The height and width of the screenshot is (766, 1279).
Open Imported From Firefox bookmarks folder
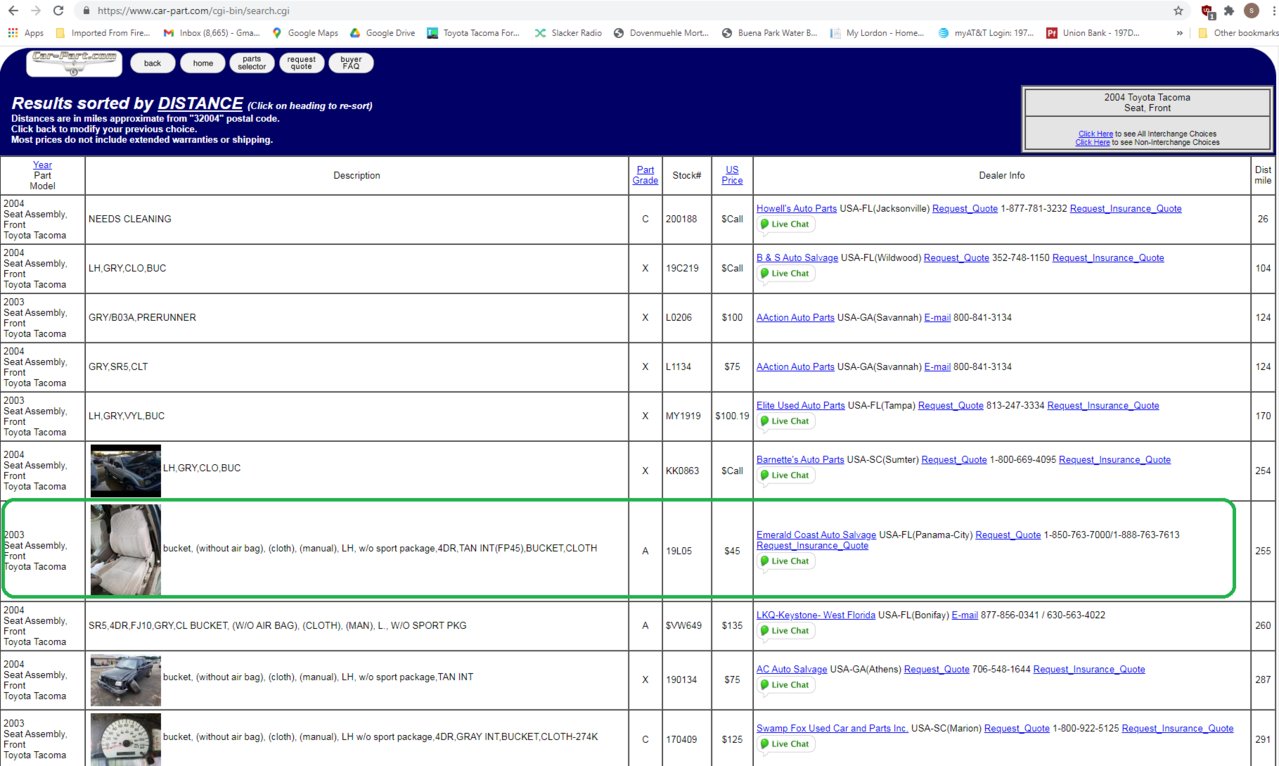click(103, 33)
